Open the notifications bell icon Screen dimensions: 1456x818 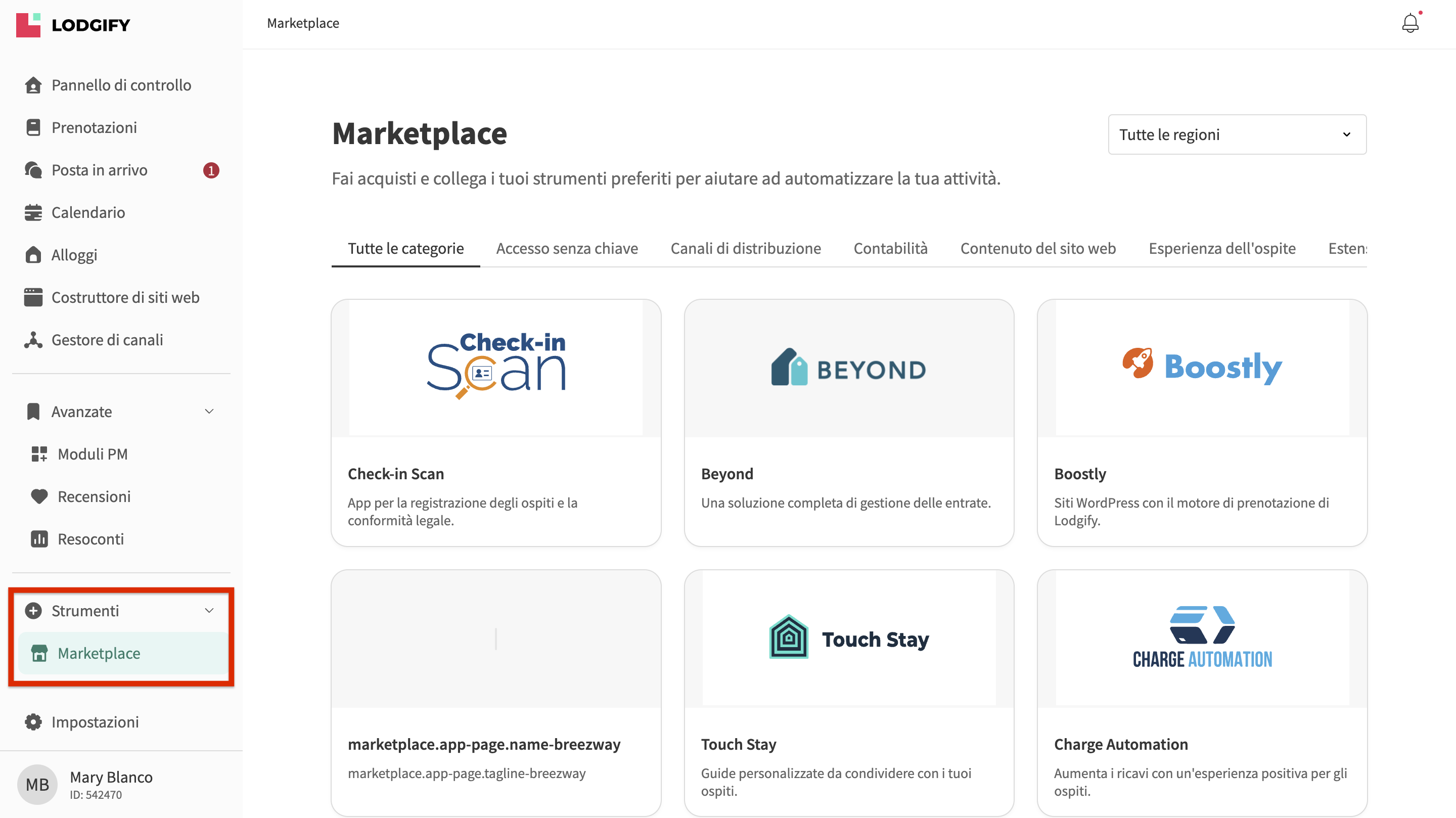[x=1410, y=23]
